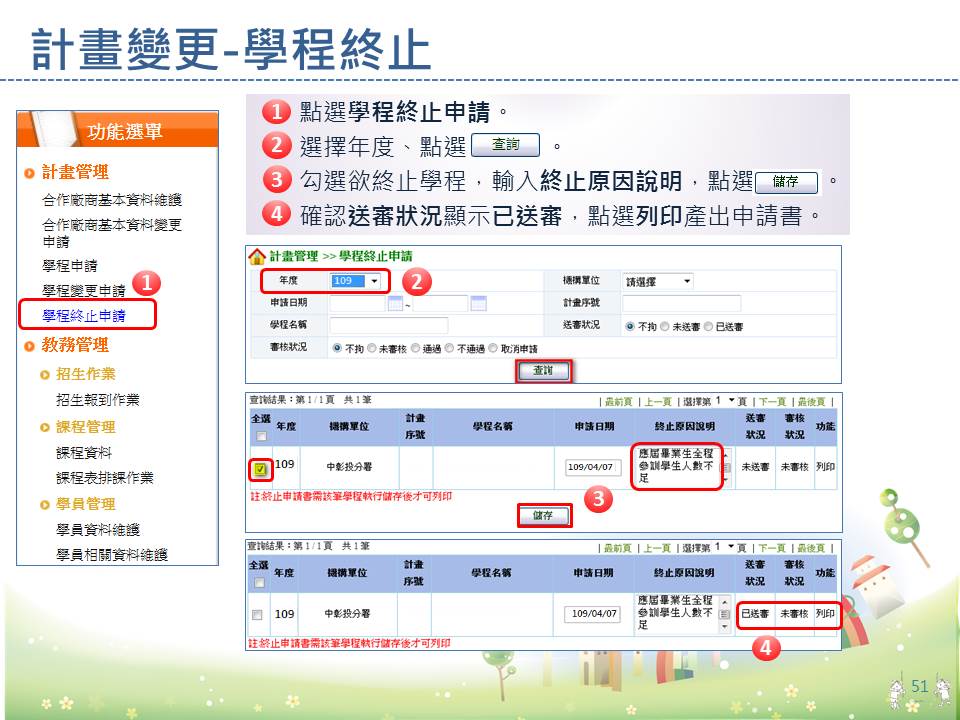This screenshot has width=960, height=720.
Task: Click the bullet icon beside 課程管理
Action: click(45, 427)
